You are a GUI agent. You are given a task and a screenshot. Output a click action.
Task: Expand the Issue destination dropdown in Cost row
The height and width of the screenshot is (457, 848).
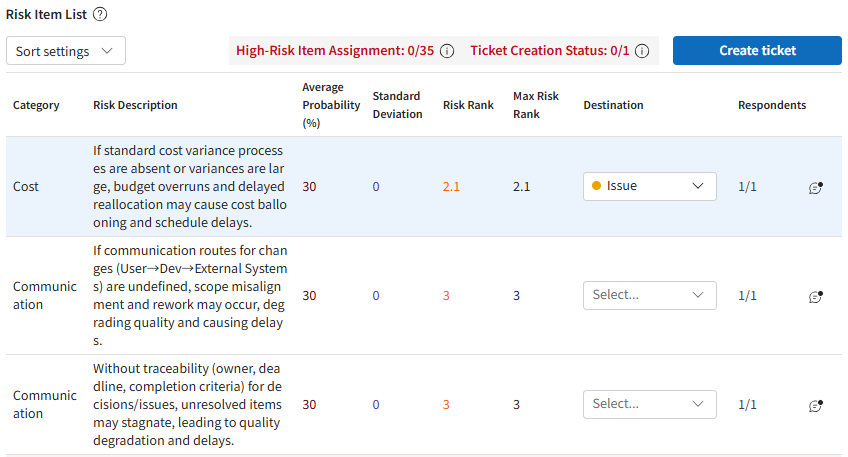click(650, 186)
